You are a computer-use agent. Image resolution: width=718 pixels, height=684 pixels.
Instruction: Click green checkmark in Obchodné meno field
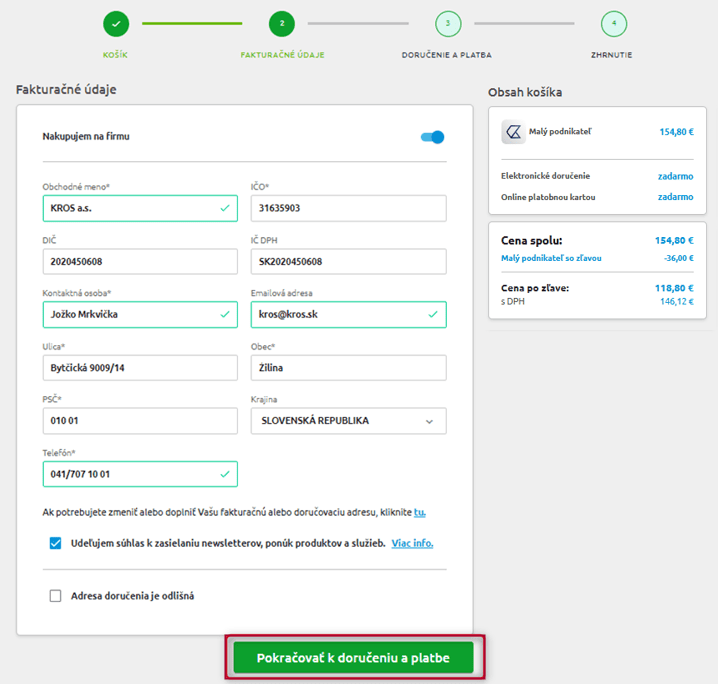[x=225, y=209]
